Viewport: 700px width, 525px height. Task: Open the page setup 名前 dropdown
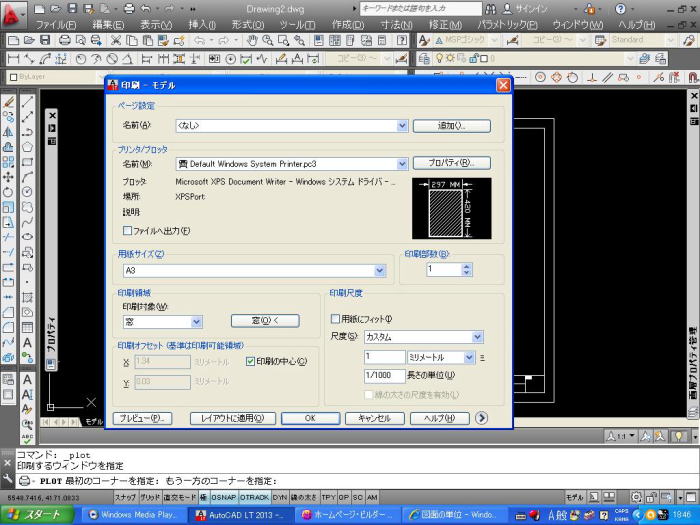402,126
